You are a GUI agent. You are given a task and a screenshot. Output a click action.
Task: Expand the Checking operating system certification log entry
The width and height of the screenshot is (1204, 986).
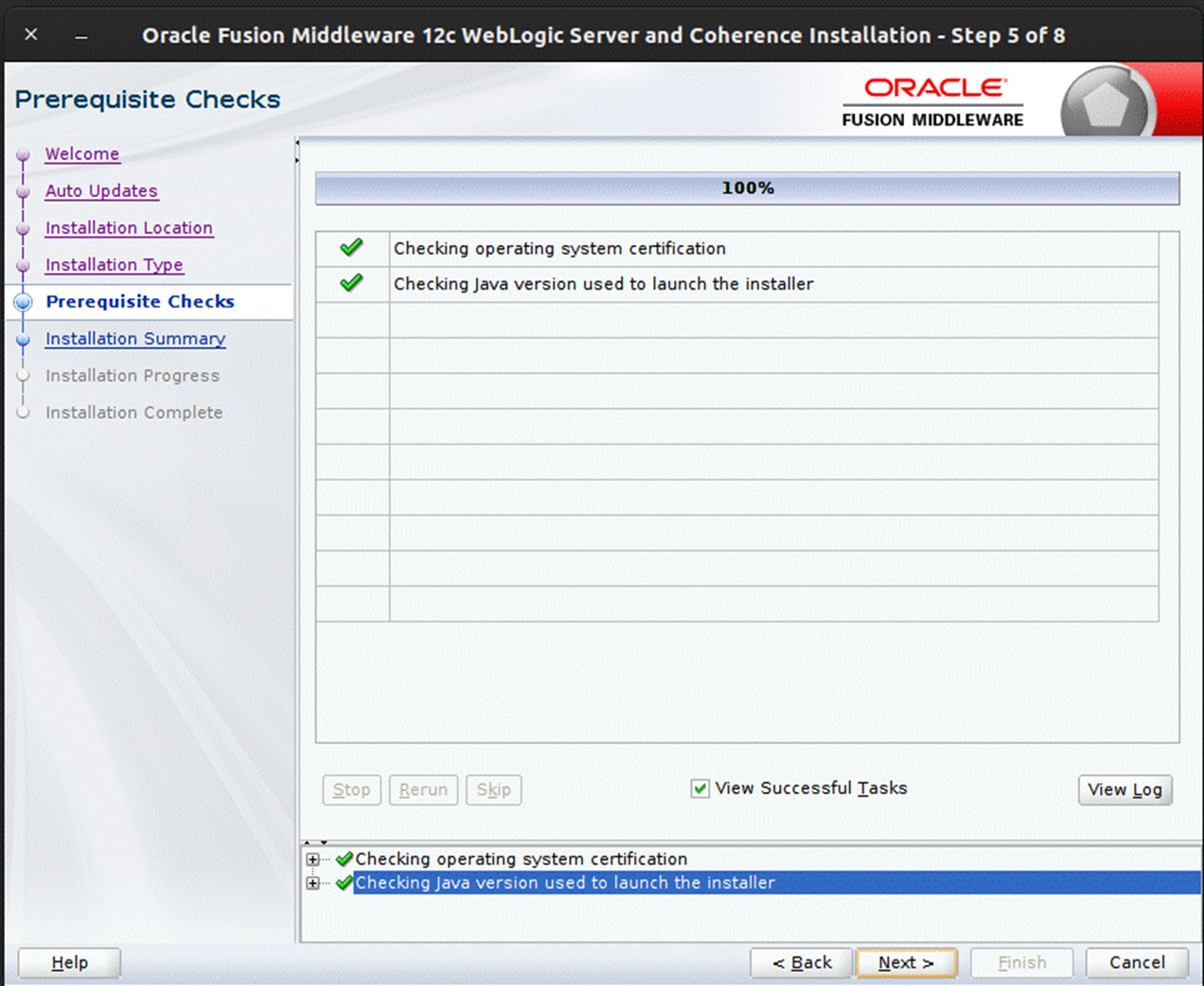click(x=313, y=859)
